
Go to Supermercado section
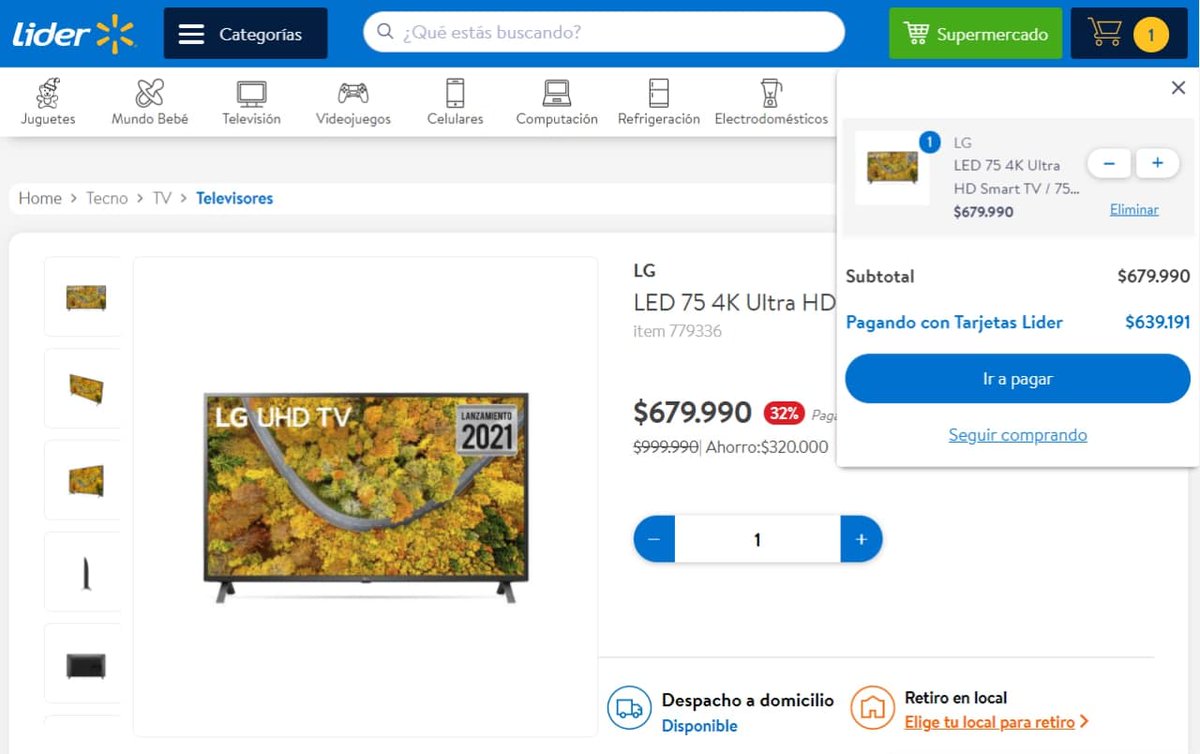click(975, 34)
